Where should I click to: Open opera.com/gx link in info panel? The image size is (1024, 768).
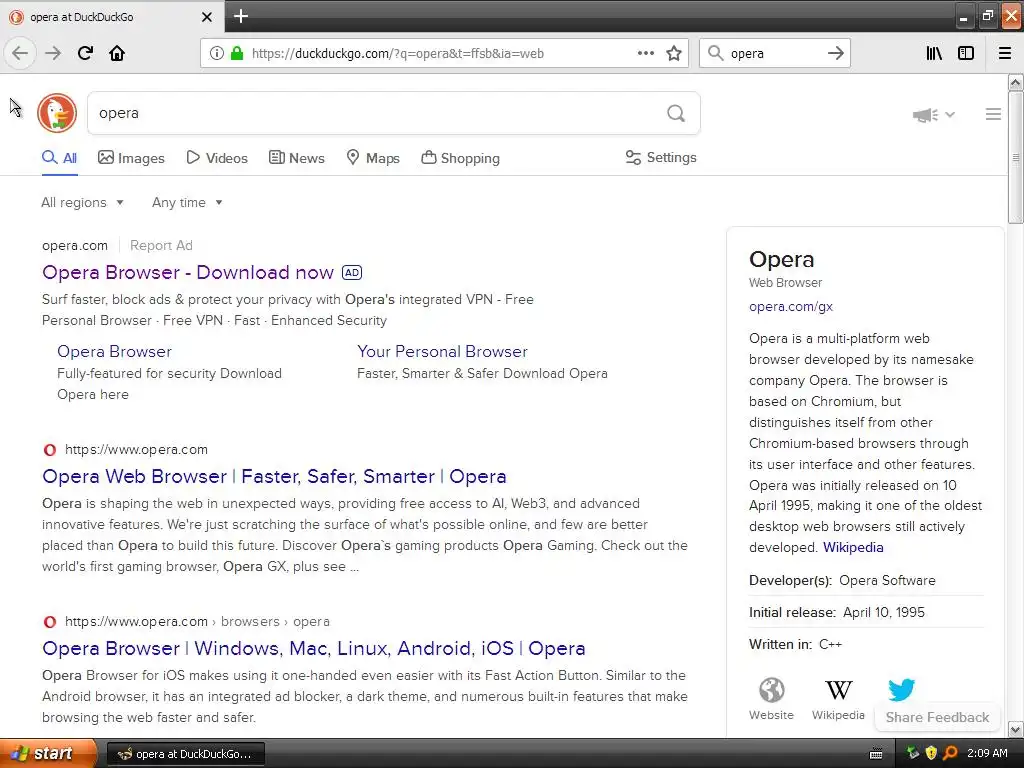791,306
